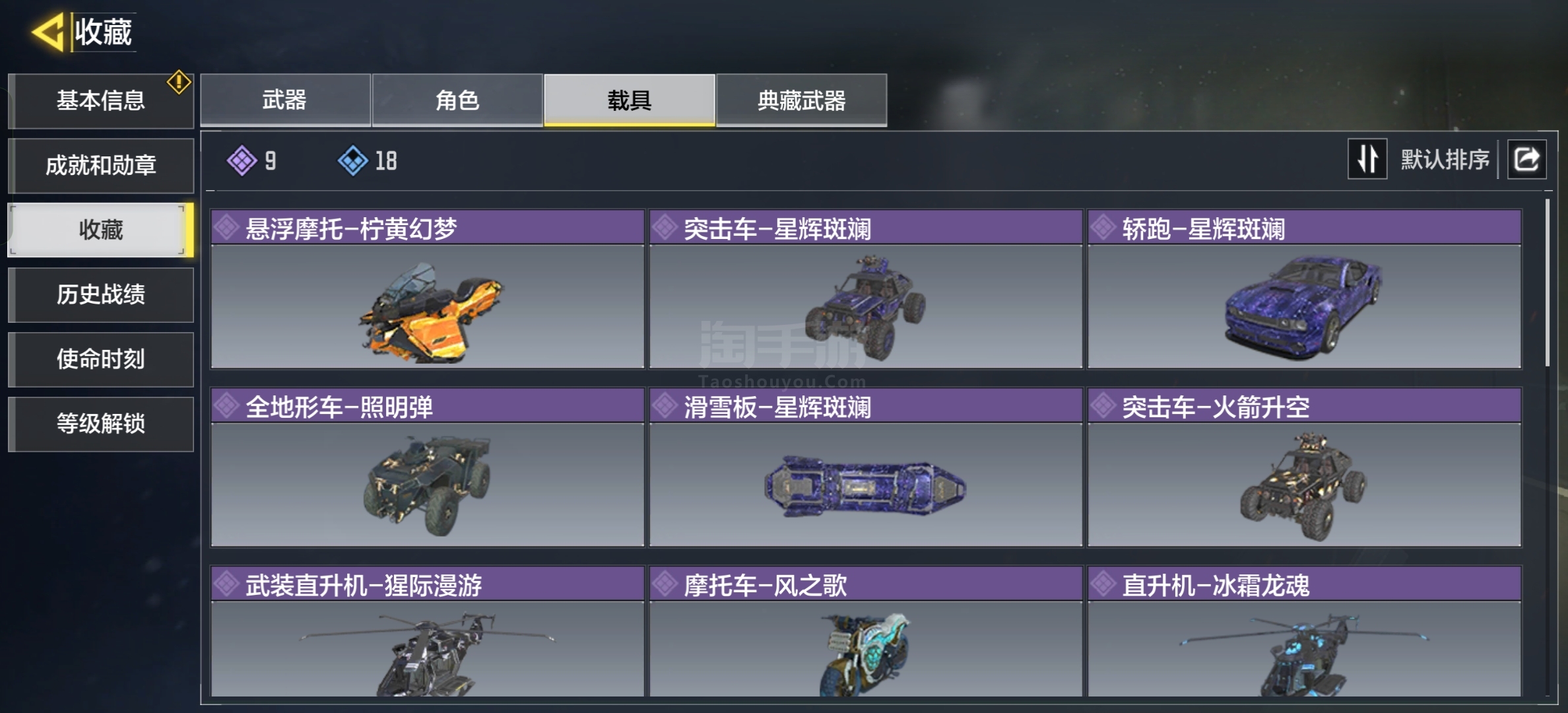Open the 典藏武器 tab
Screen dimensions: 1568x713
pos(802,100)
